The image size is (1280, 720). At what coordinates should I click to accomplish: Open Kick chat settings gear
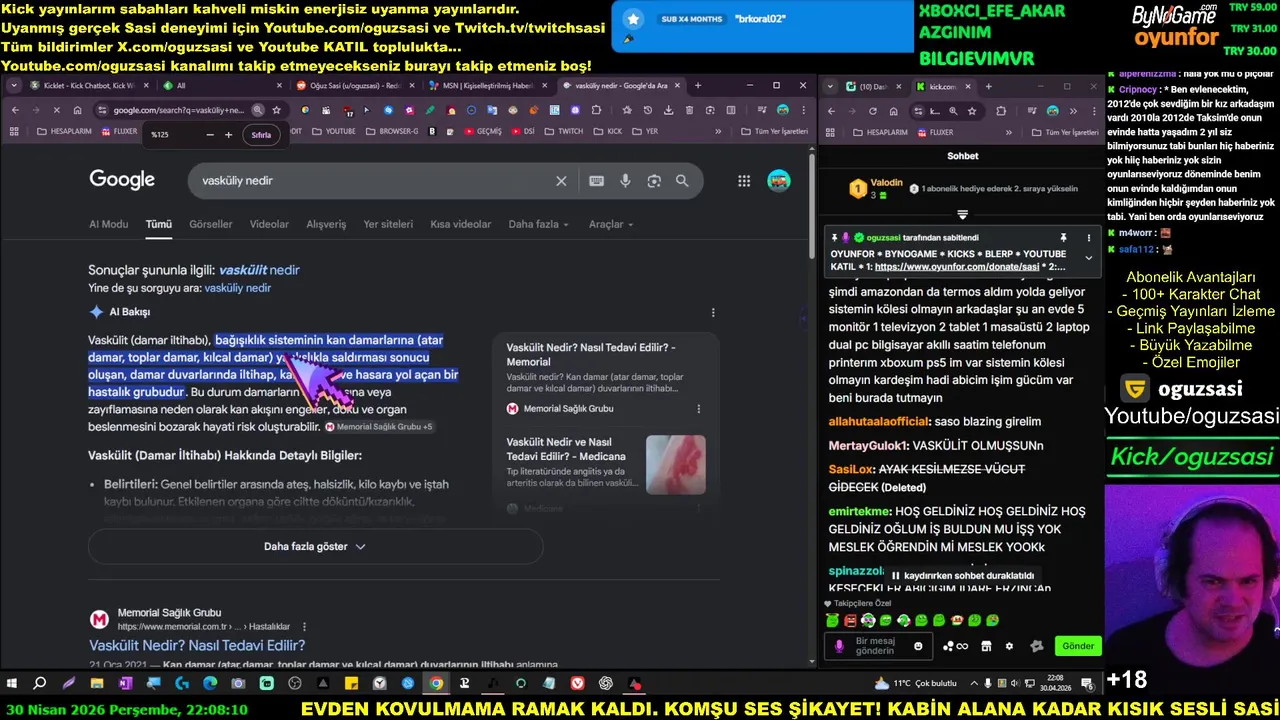[x=1009, y=646]
